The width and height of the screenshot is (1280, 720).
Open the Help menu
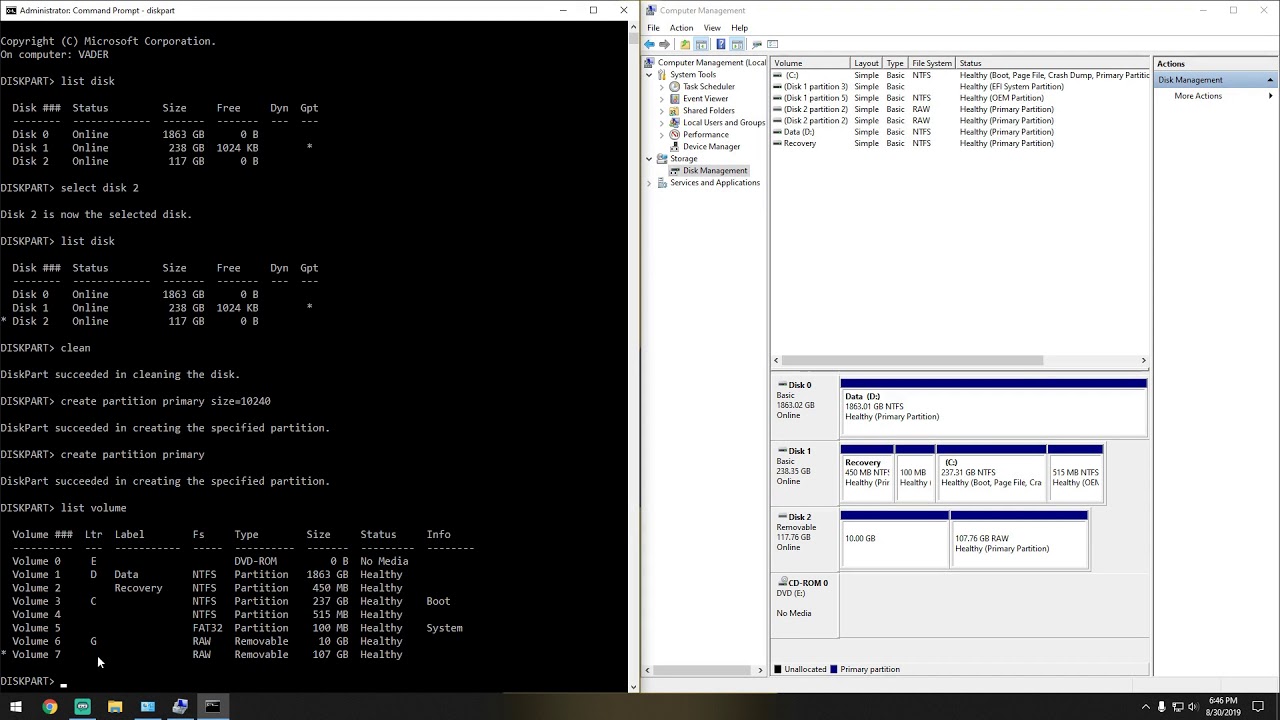[740, 28]
